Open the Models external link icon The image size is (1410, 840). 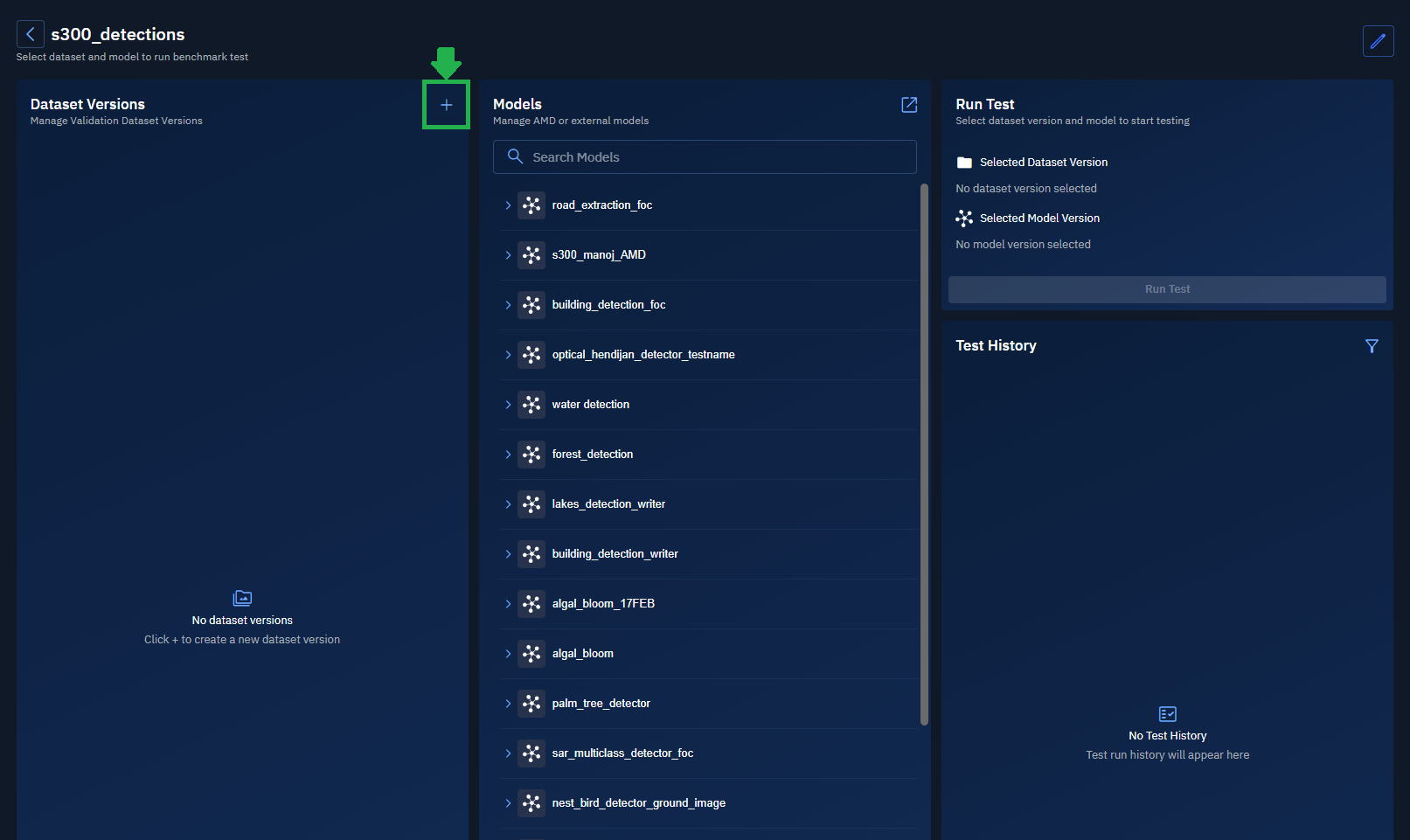pos(909,105)
